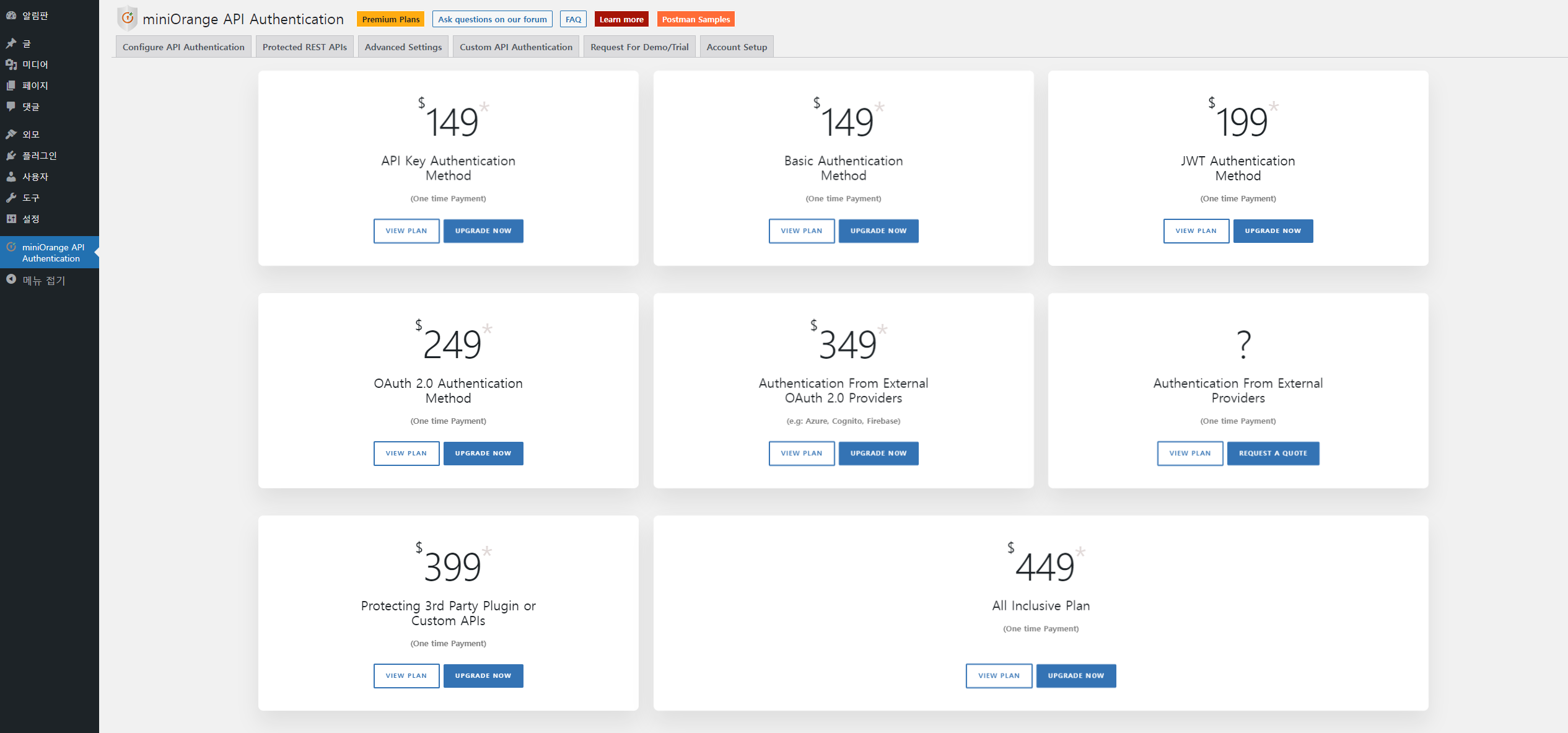Open the Advanced Settings tab
Image resolution: width=1568 pixels, height=733 pixels.
click(x=403, y=47)
